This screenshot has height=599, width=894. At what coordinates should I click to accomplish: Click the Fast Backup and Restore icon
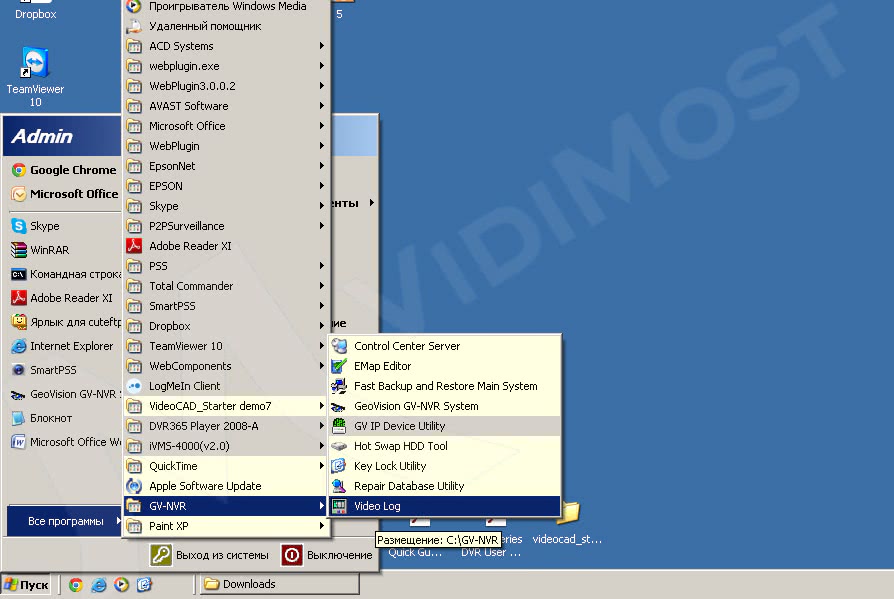tap(340, 386)
